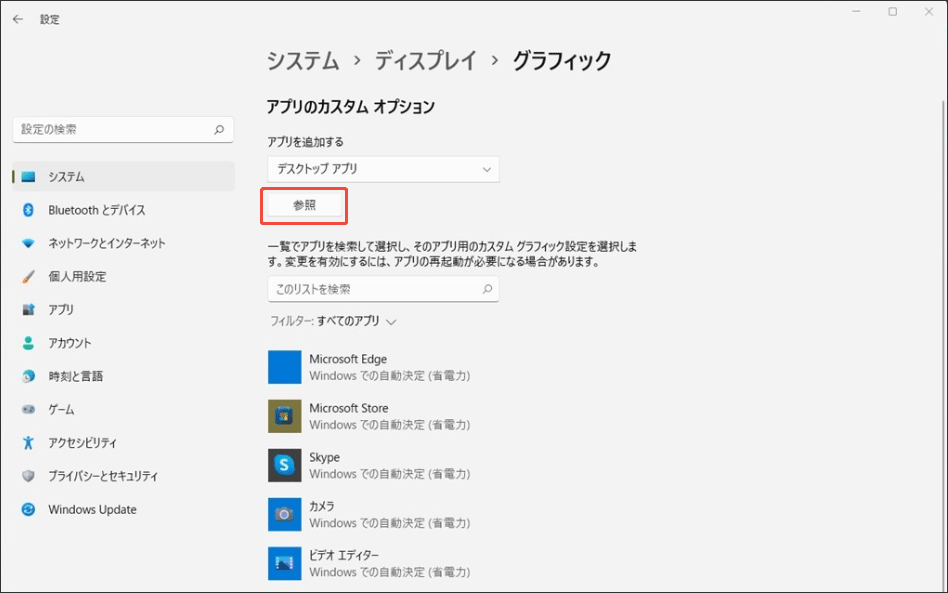The width and height of the screenshot is (948, 593).
Task: Click the Microsoft Store app icon
Action: 285,416
